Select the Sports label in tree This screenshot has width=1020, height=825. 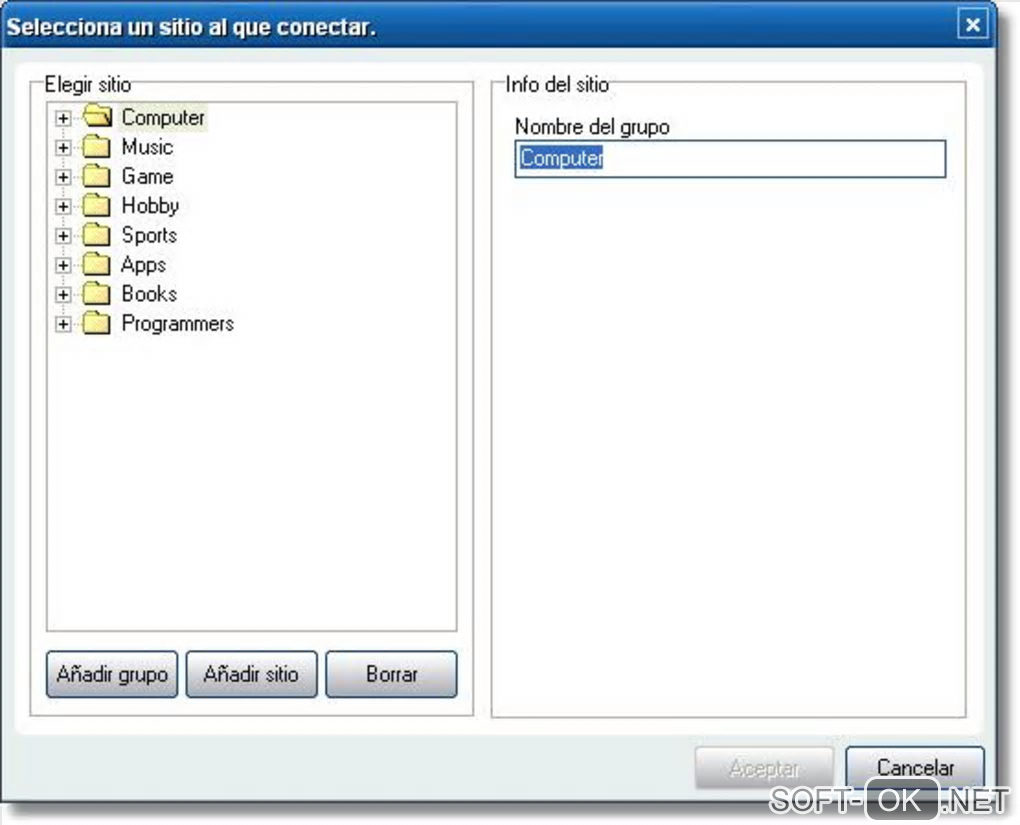(x=149, y=236)
